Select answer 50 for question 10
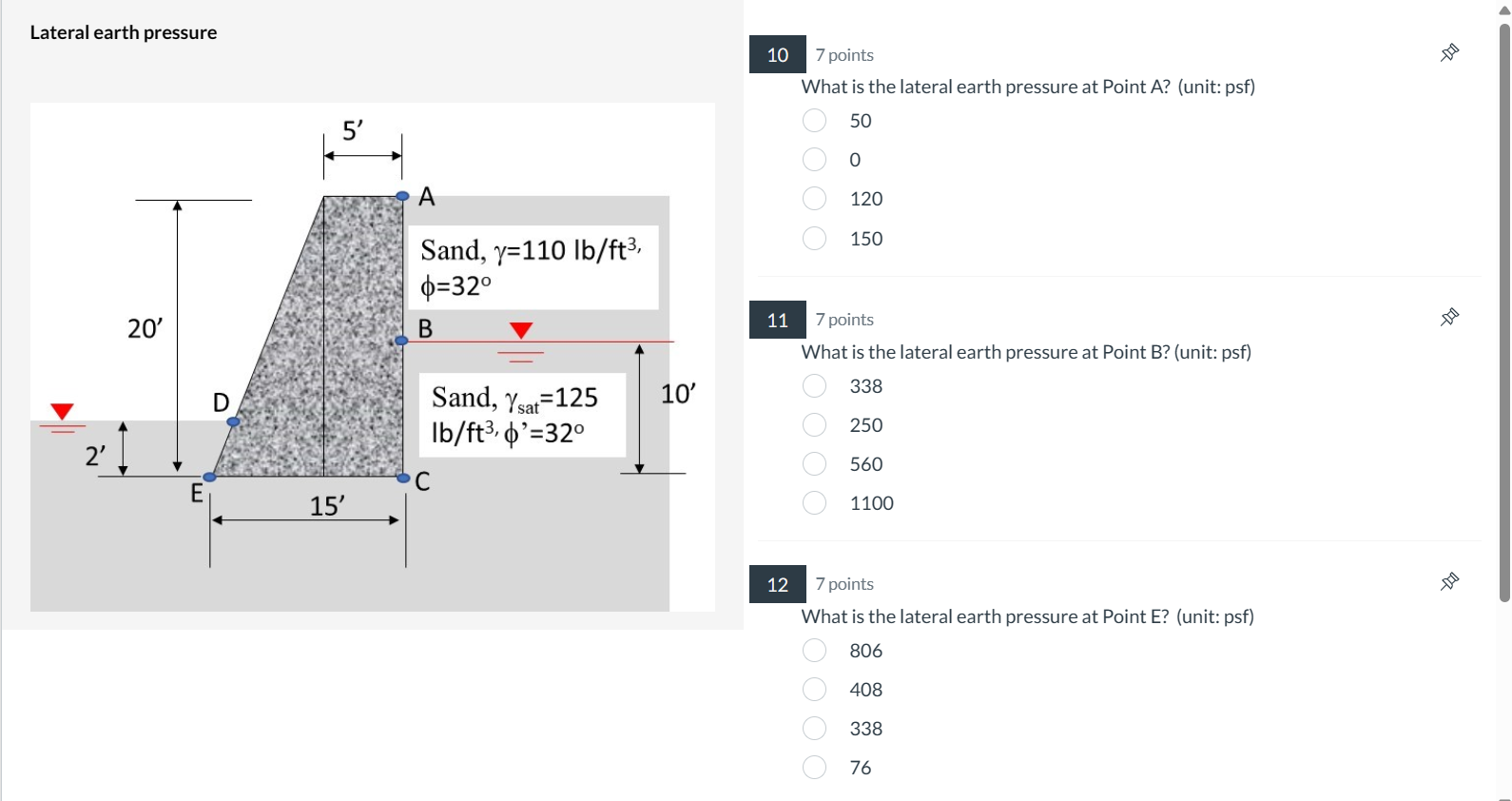Screen dimensions: 1512x801 click(x=814, y=121)
